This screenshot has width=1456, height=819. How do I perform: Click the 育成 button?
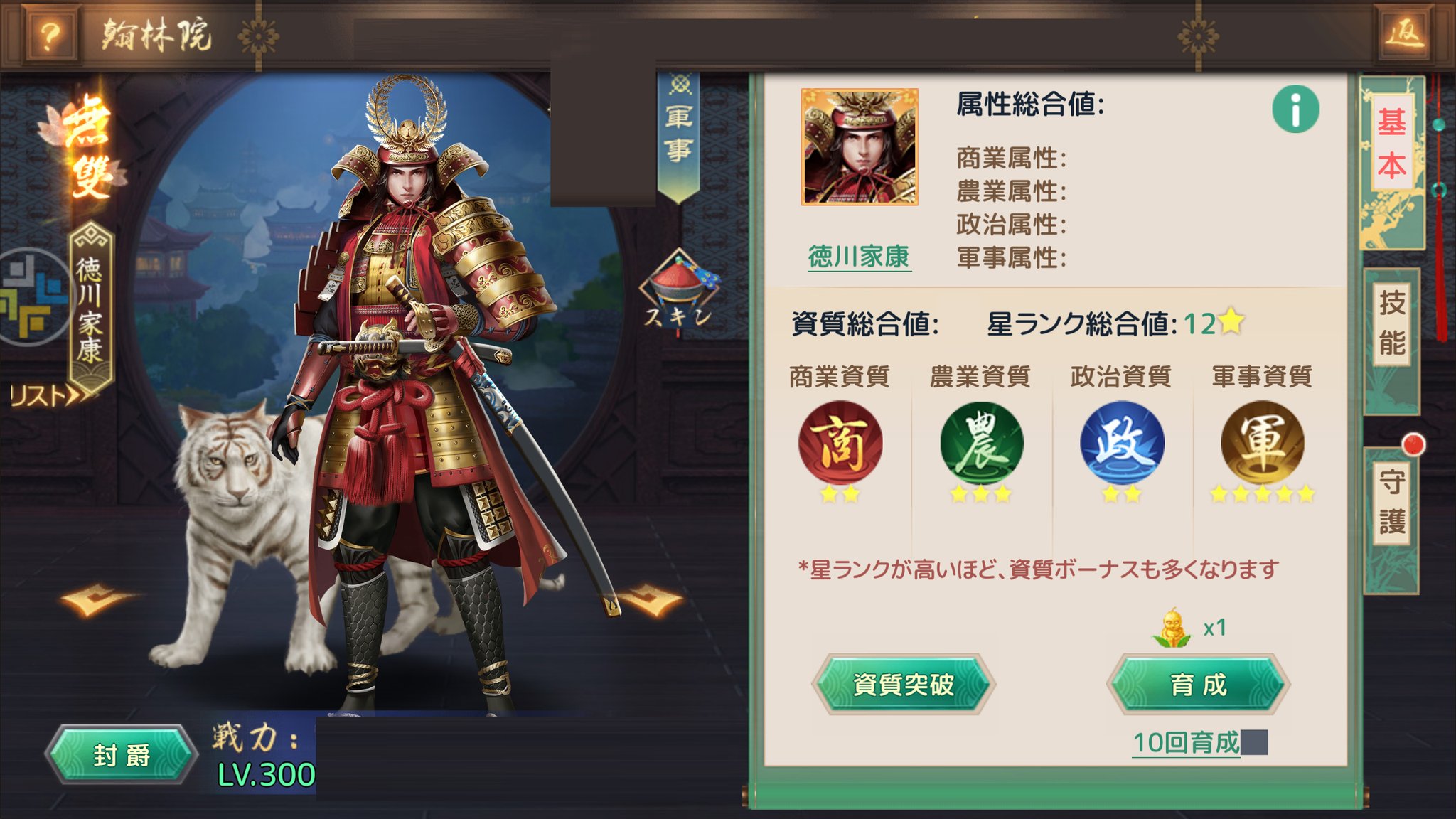pos(1199,684)
